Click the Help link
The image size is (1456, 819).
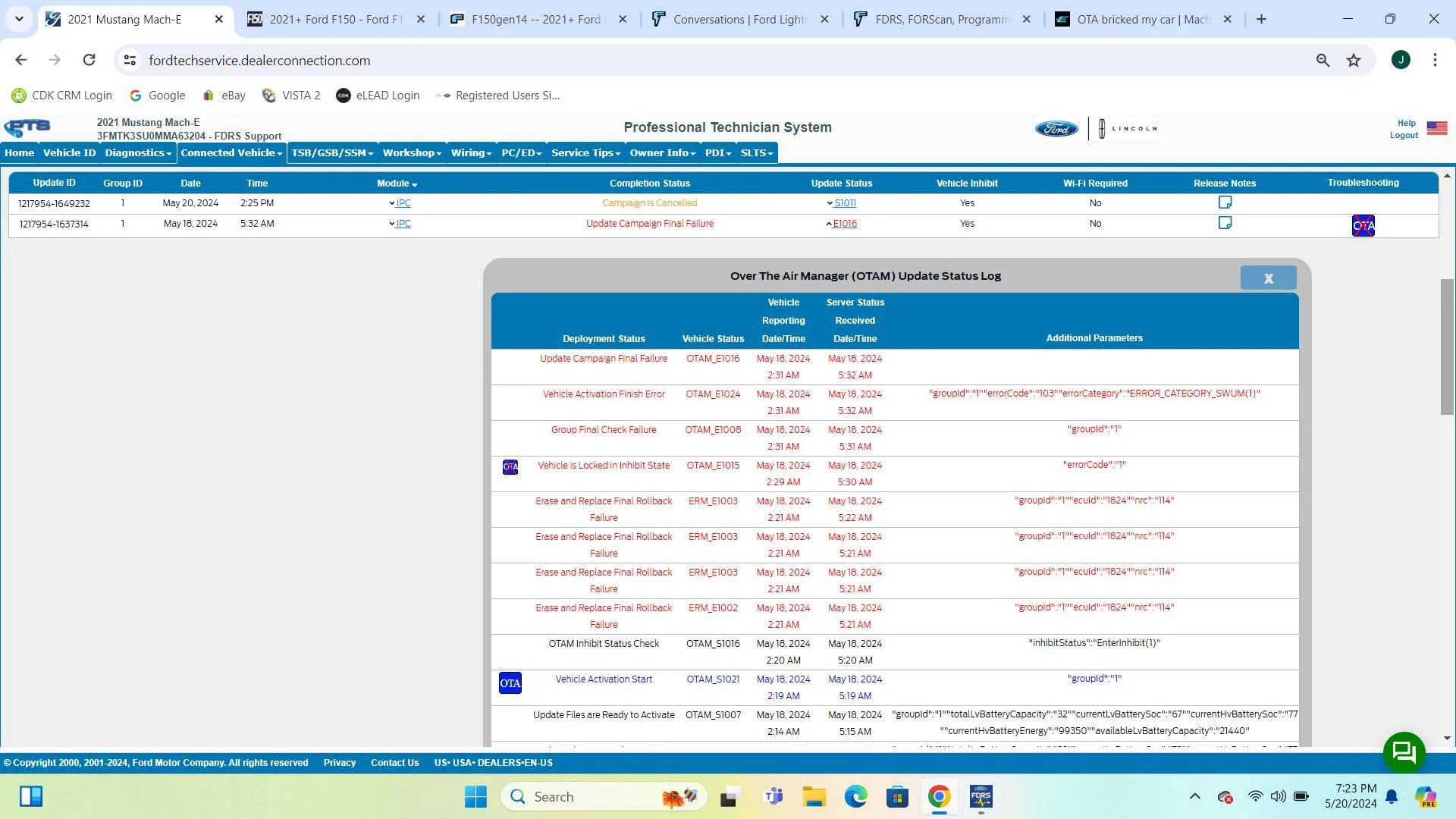tap(1407, 123)
